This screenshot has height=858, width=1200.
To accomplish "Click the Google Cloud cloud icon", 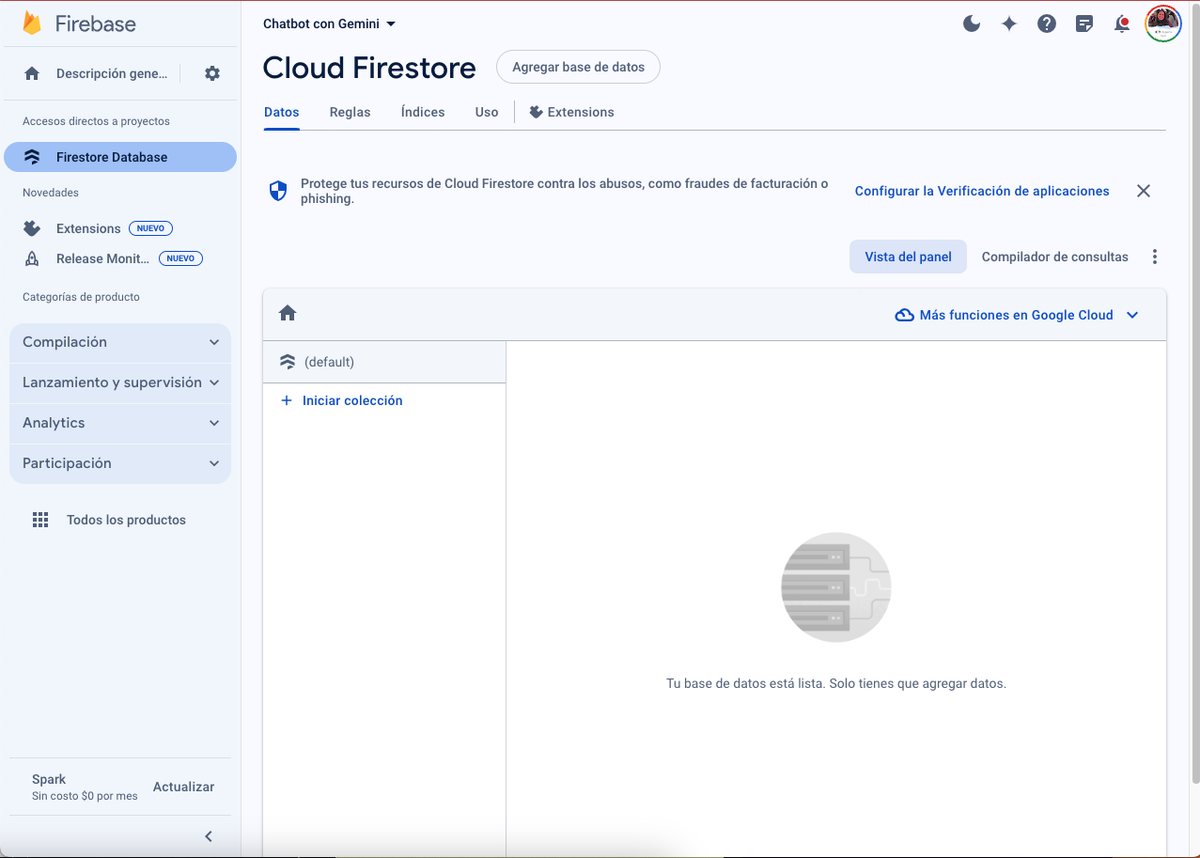I will pos(904,315).
